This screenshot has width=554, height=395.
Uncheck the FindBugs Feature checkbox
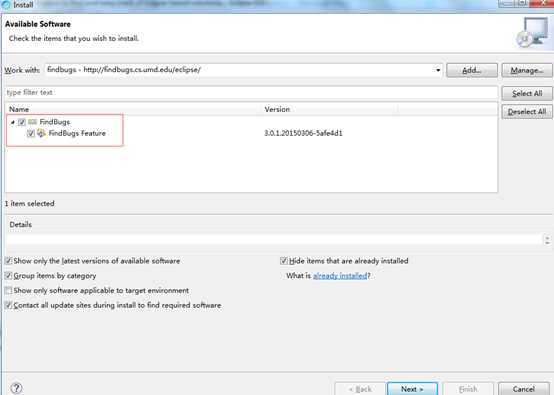point(31,133)
